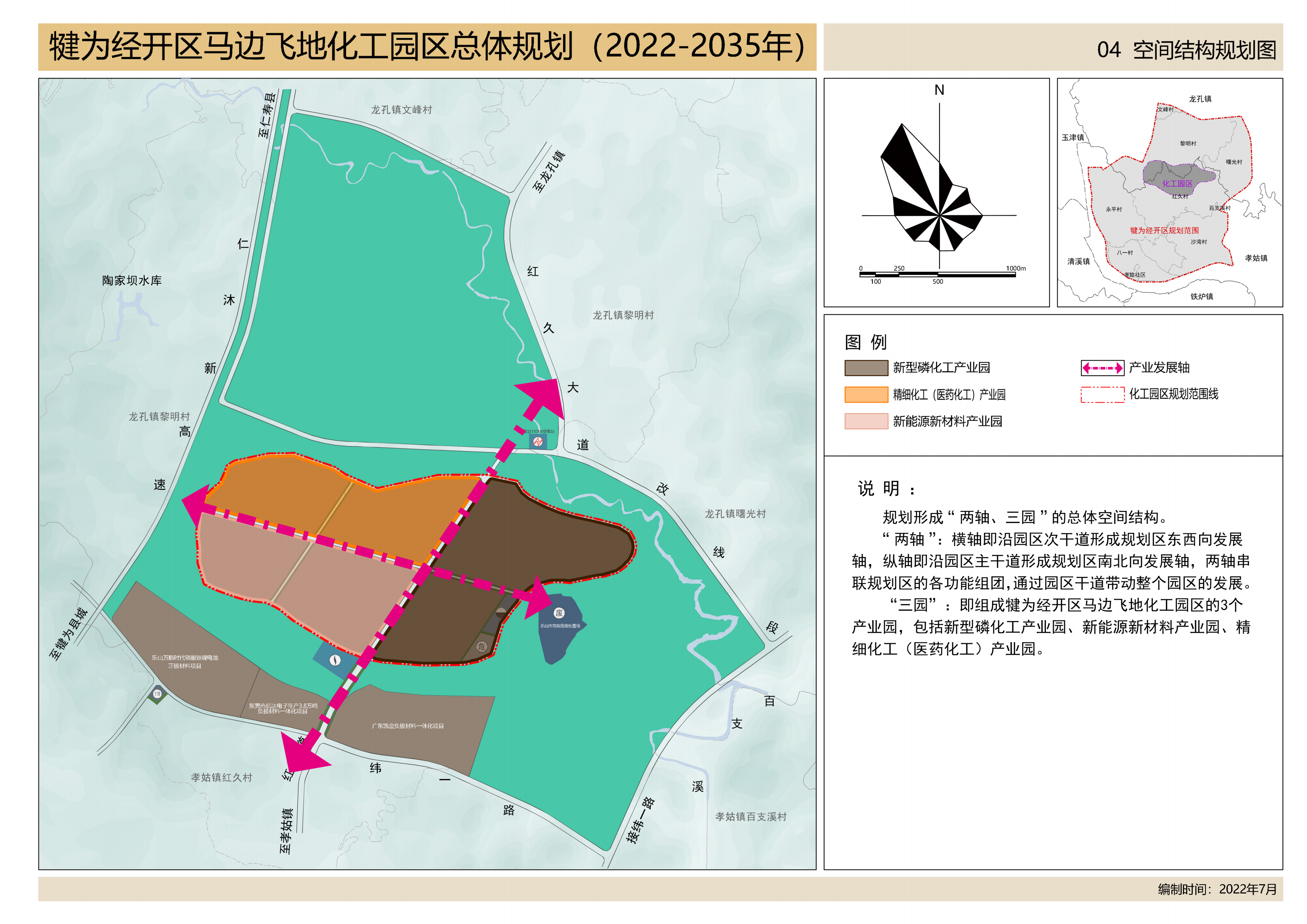Click the 至龙孔镇 road direction label

[549, 171]
